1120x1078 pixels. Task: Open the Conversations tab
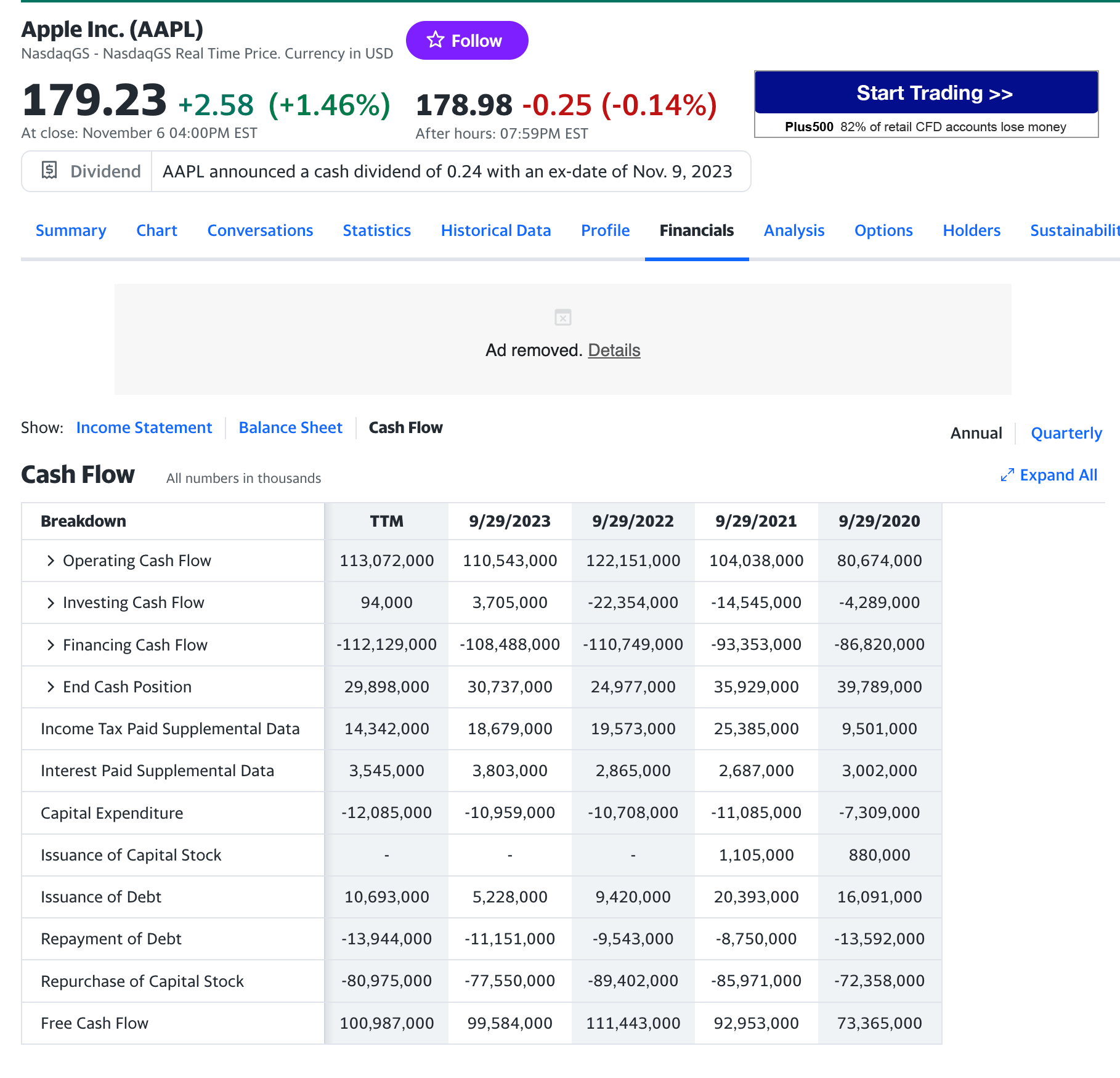pyautogui.click(x=259, y=230)
